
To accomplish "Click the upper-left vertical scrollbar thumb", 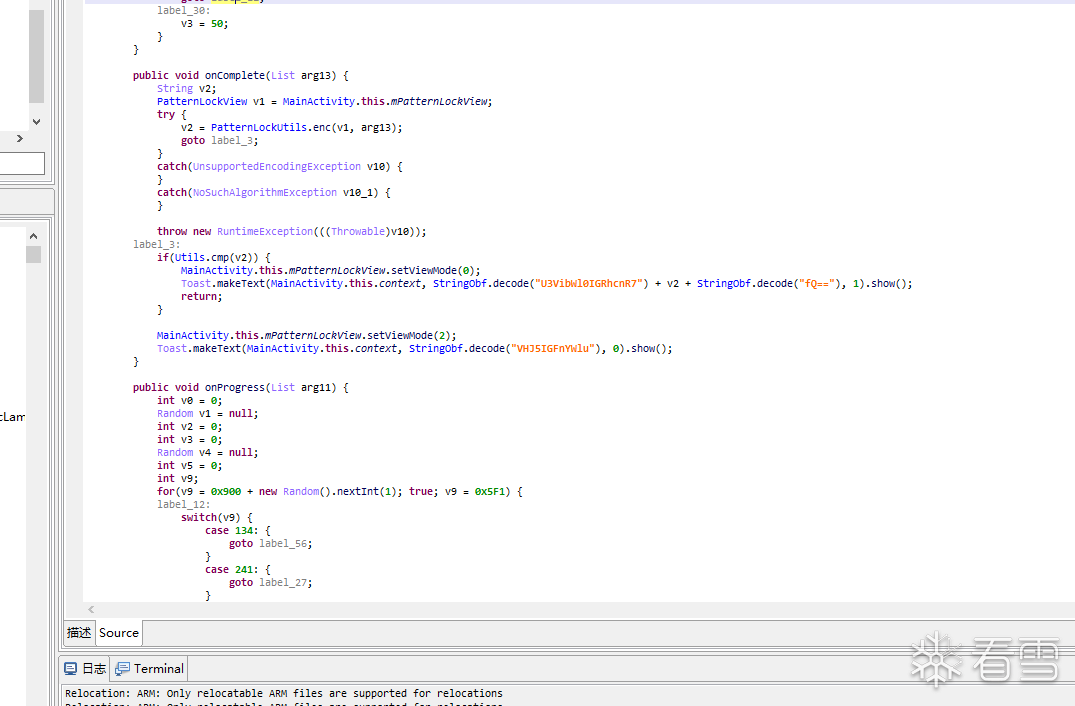I will (36, 56).
